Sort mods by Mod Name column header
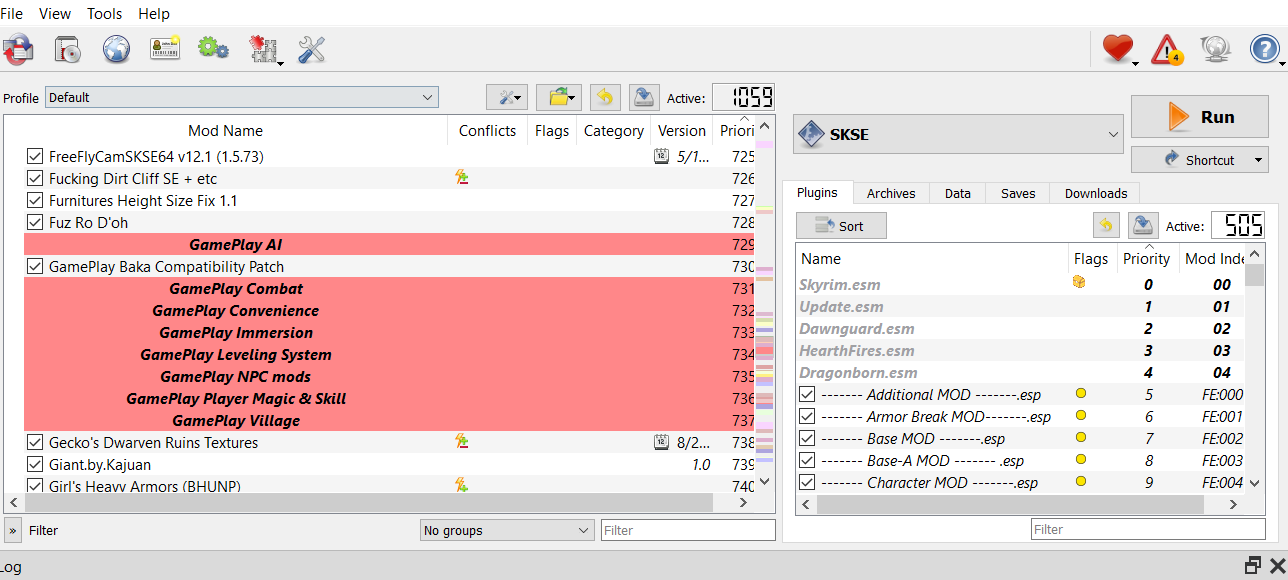1288x580 pixels. [225, 130]
